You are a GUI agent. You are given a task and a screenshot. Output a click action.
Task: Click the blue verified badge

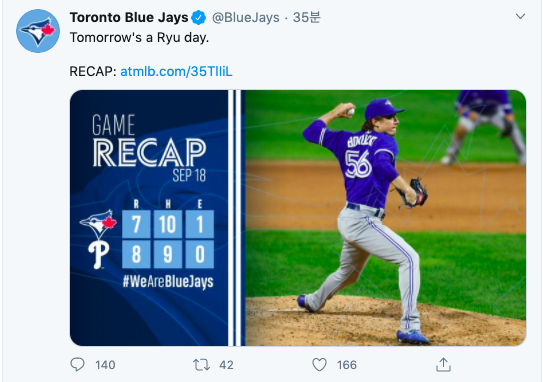pyautogui.click(x=198, y=17)
